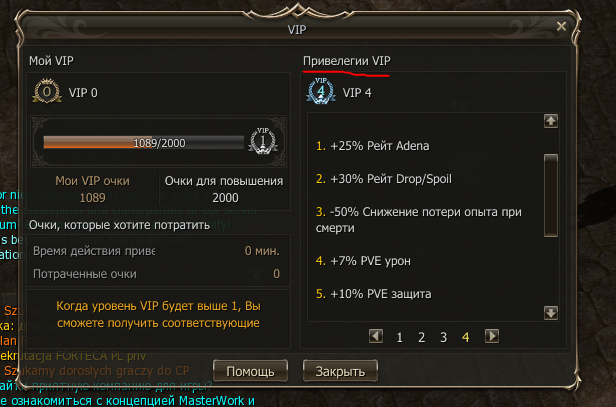Go to previous VIP level page arrow
616x407 pixels.
point(376,336)
